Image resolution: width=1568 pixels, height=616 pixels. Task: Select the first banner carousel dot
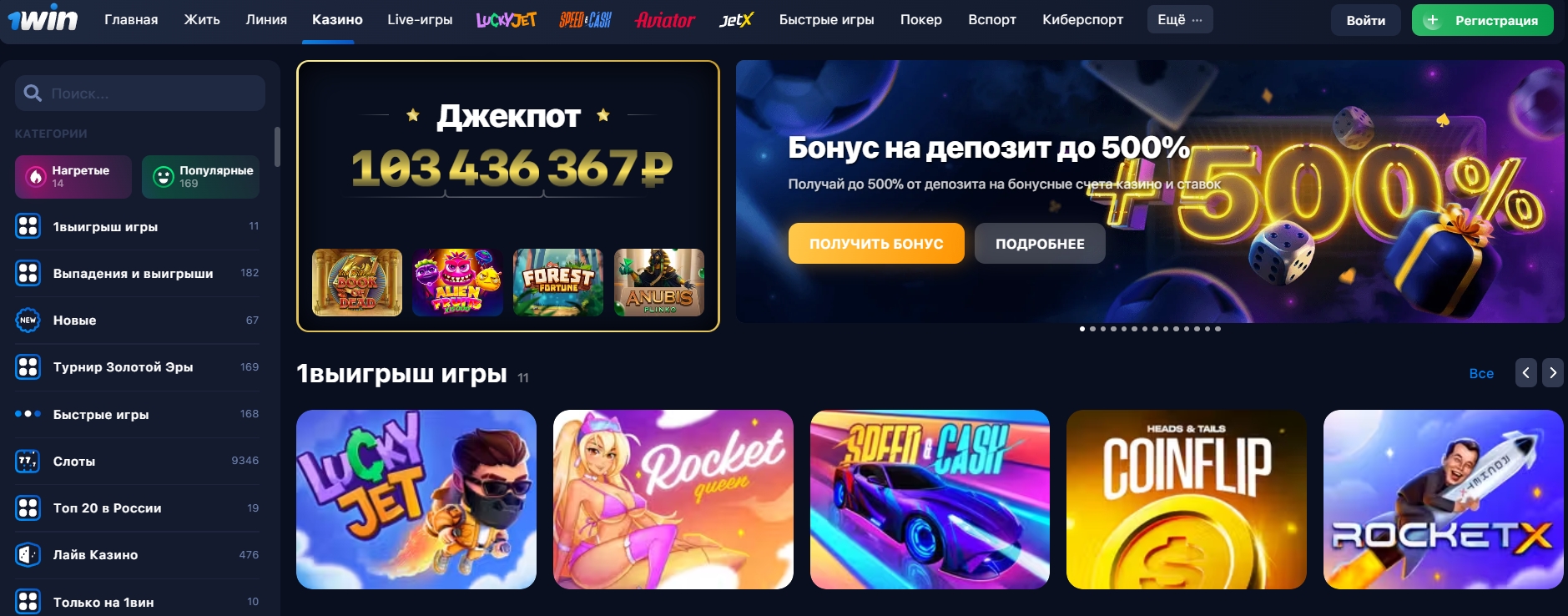1082,329
